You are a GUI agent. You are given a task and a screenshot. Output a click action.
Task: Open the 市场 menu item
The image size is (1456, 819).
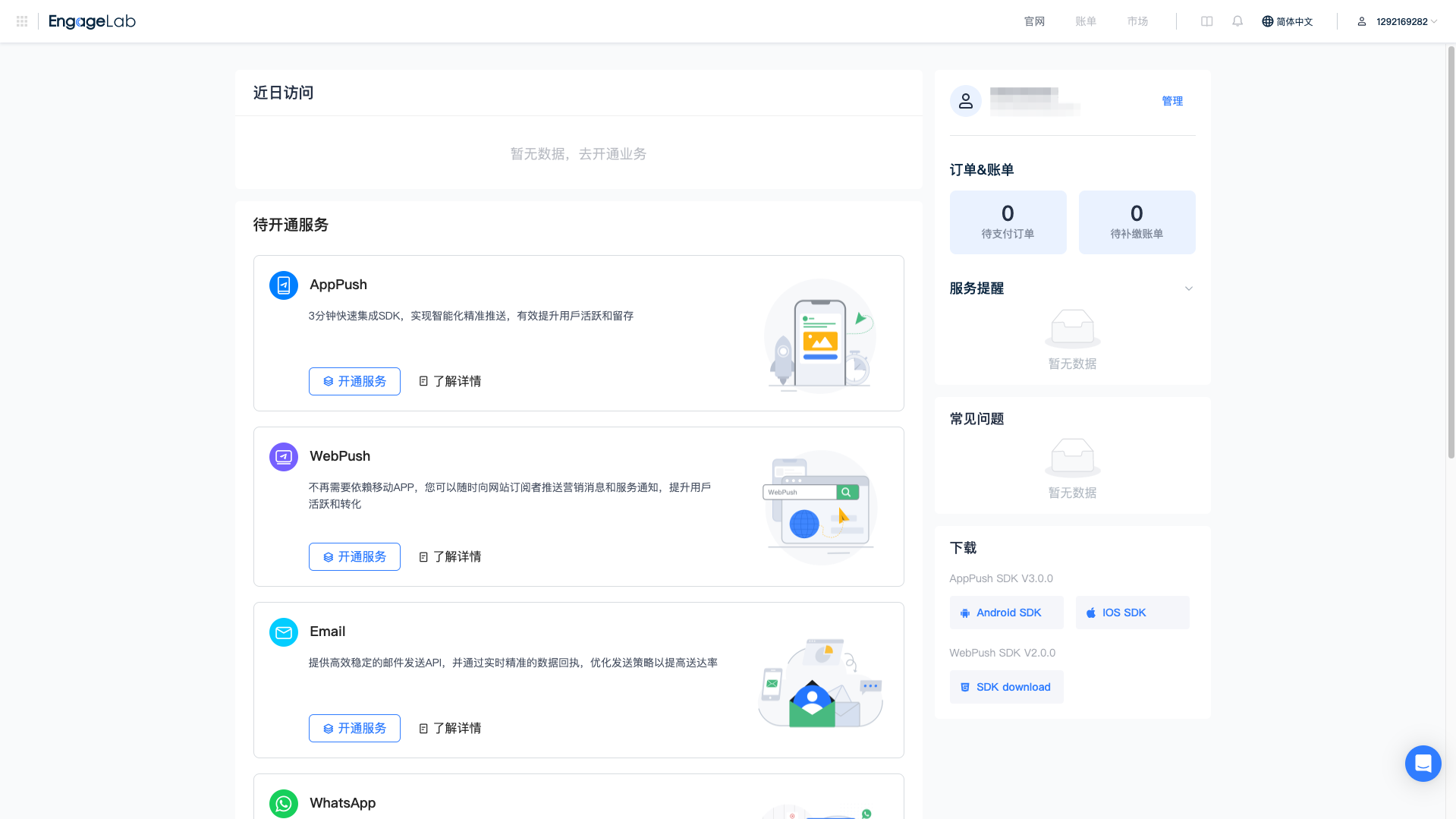click(1137, 21)
